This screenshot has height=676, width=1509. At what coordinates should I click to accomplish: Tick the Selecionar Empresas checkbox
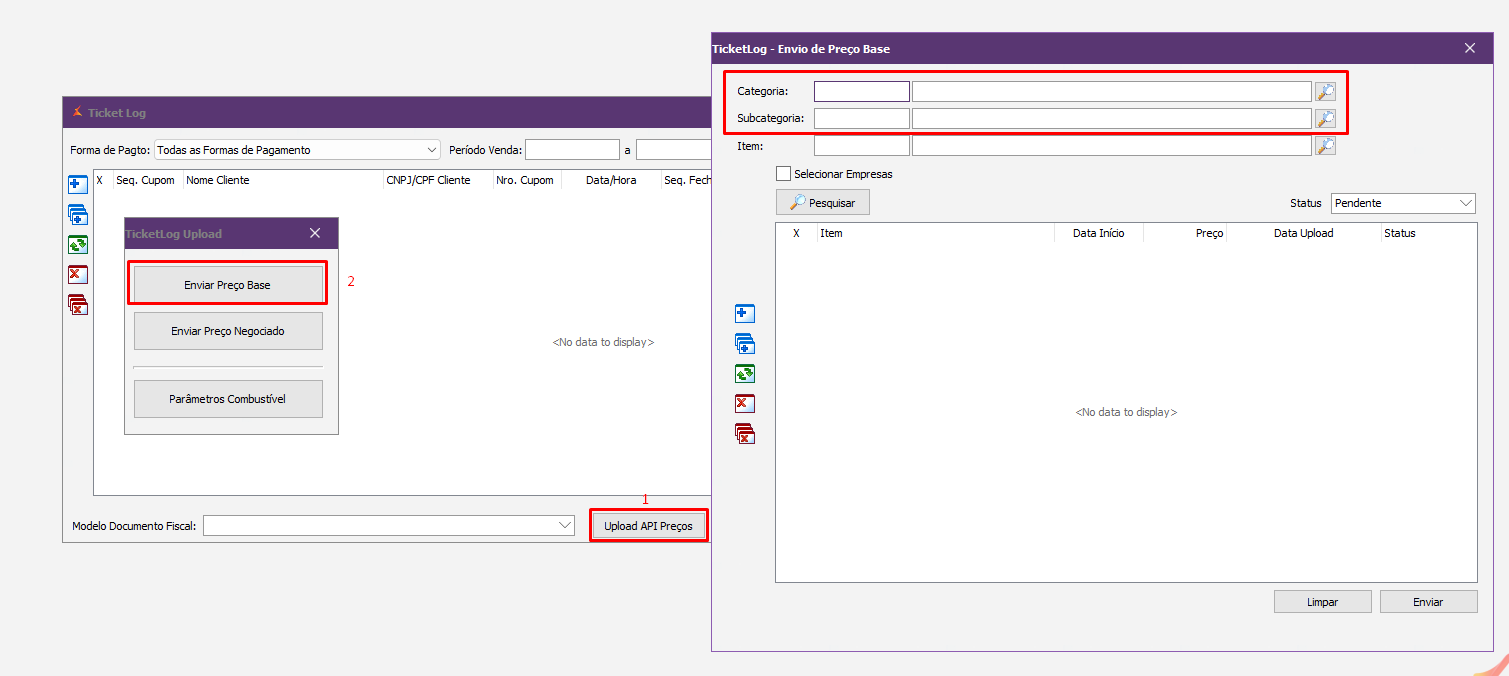[783, 174]
